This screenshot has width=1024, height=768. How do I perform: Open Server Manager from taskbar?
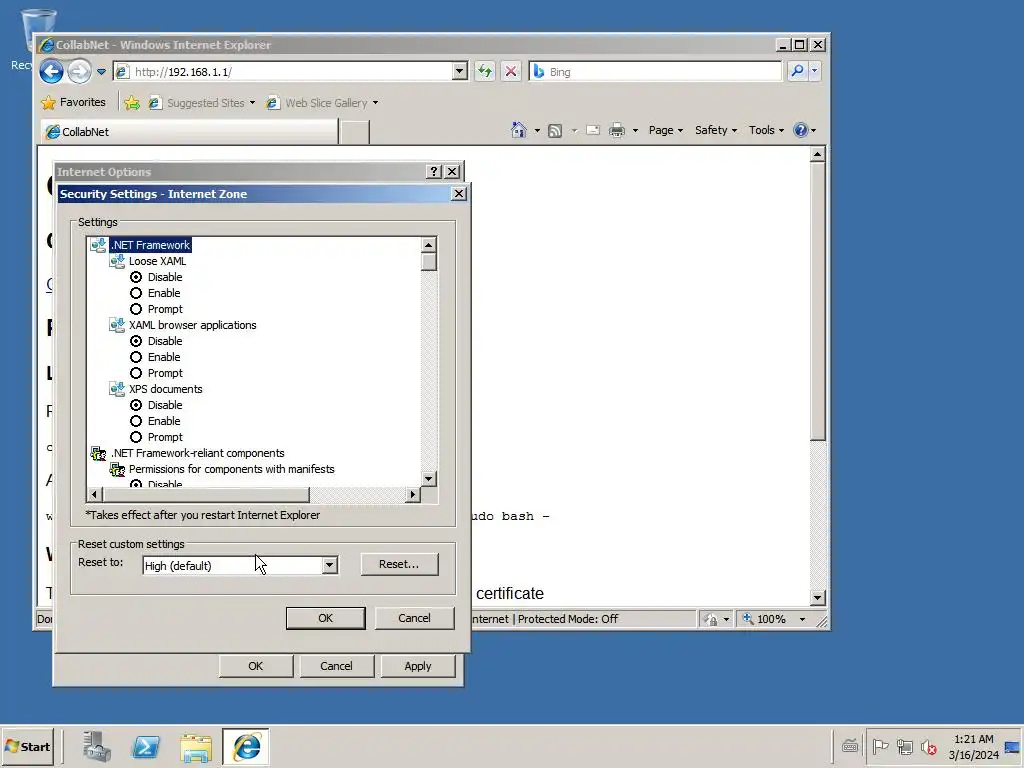[97, 746]
